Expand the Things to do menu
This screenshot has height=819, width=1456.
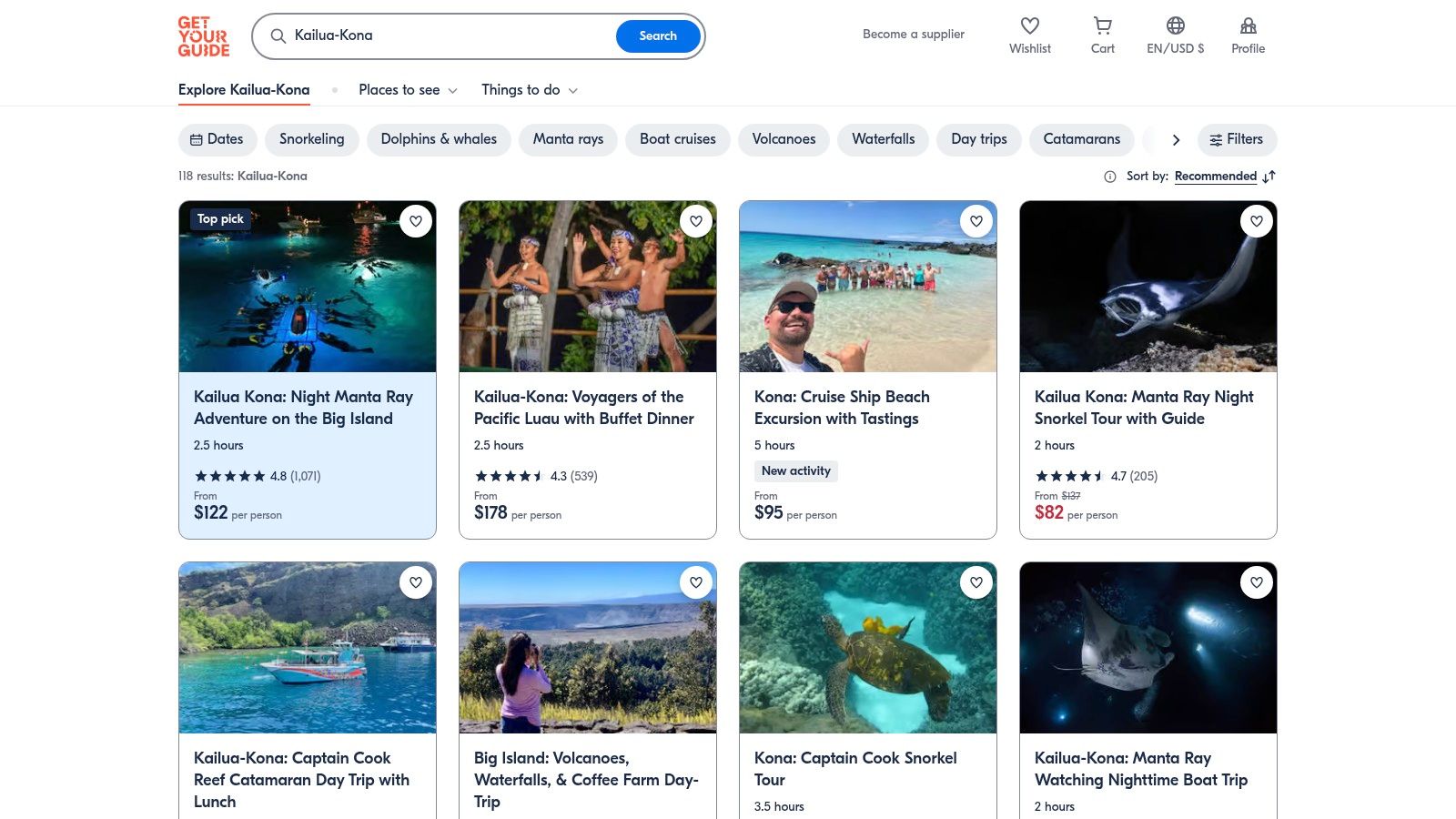tap(530, 90)
